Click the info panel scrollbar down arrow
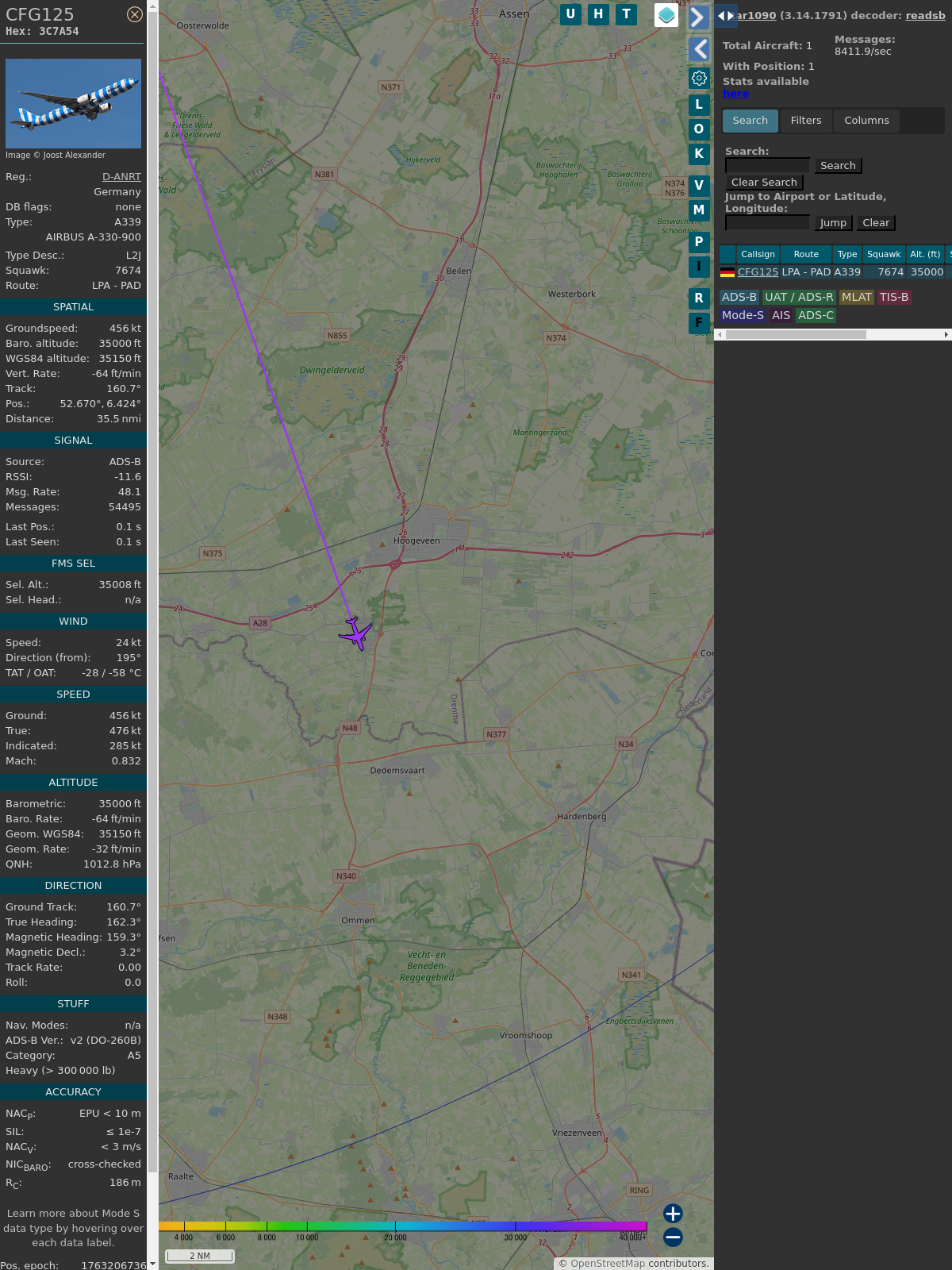The width and height of the screenshot is (952, 1270). (152, 1264)
